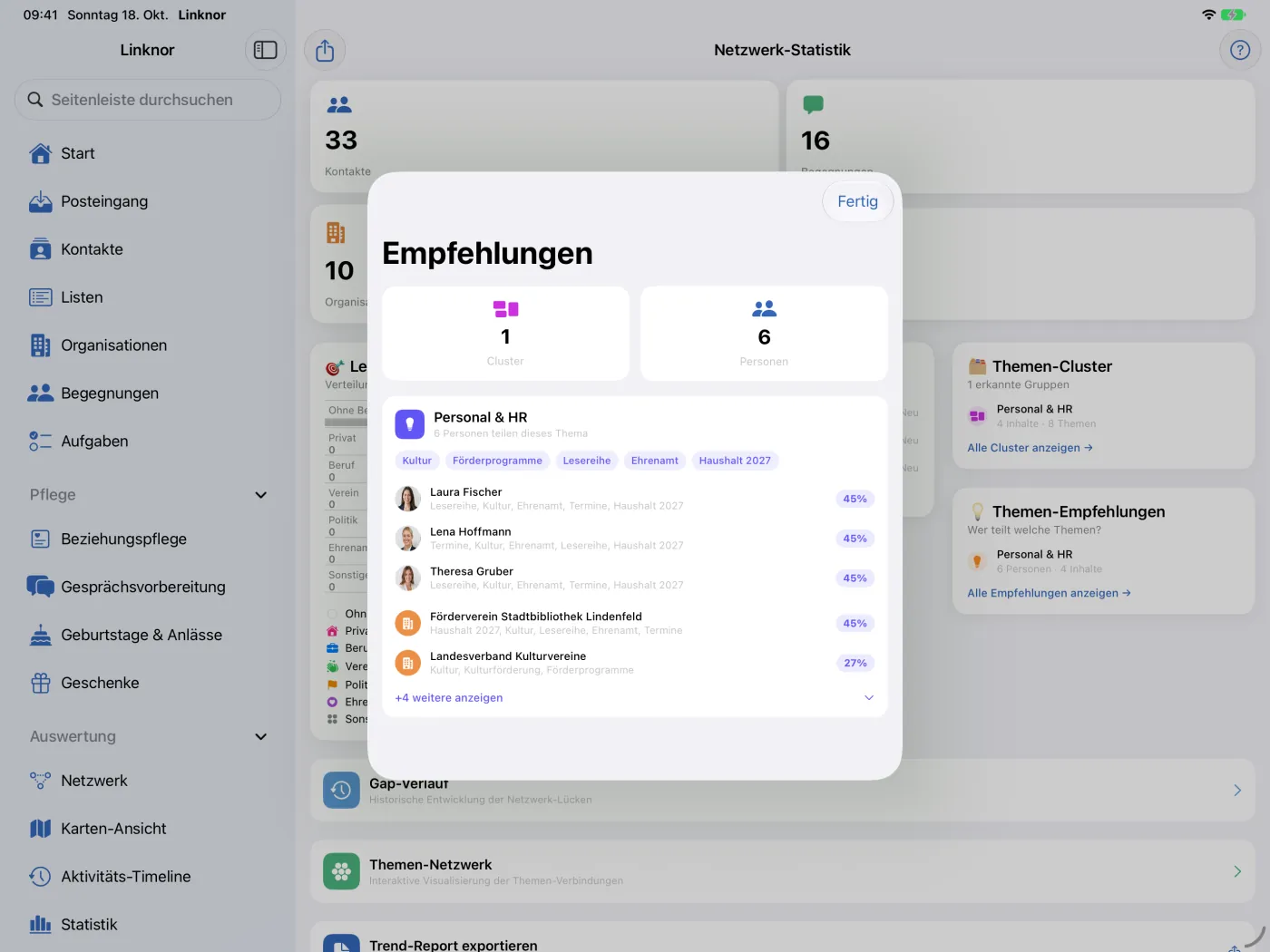This screenshot has width=1270, height=952.
Task: Select the Landesverband Kulturvereine row
Action: [635, 663]
